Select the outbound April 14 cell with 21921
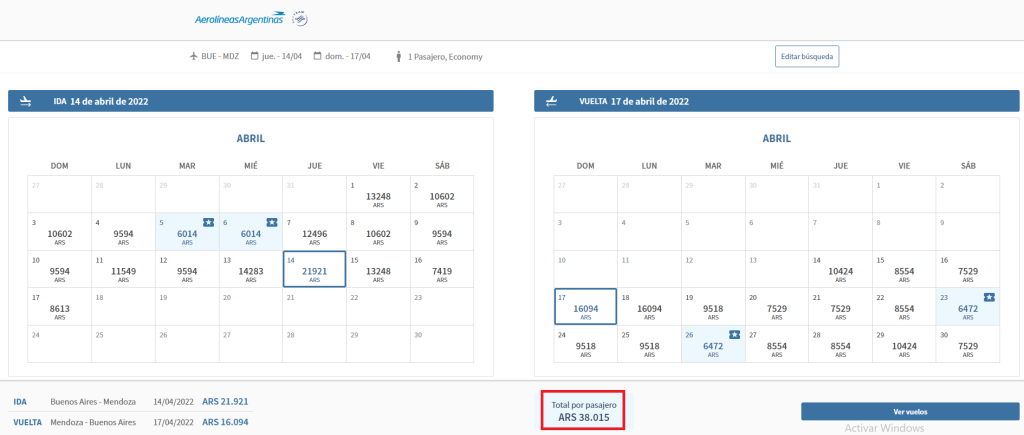1024x435 pixels. [x=314, y=270]
